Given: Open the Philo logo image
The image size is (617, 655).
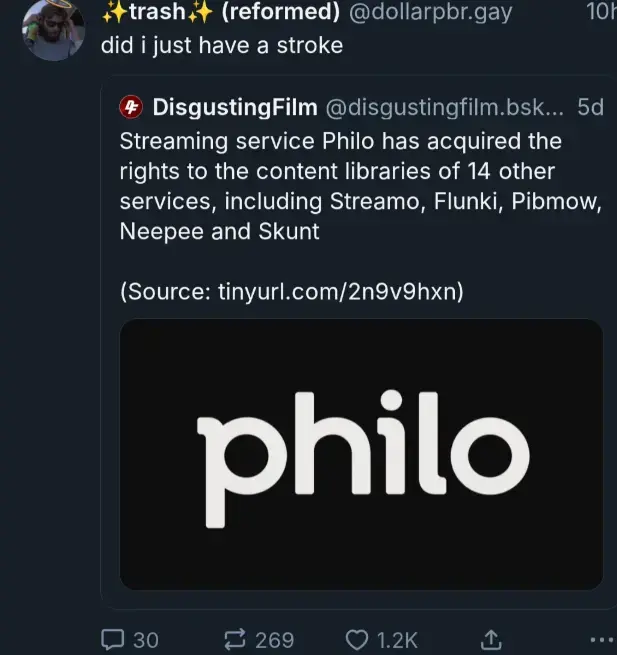Looking at the screenshot, I should click(361, 455).
